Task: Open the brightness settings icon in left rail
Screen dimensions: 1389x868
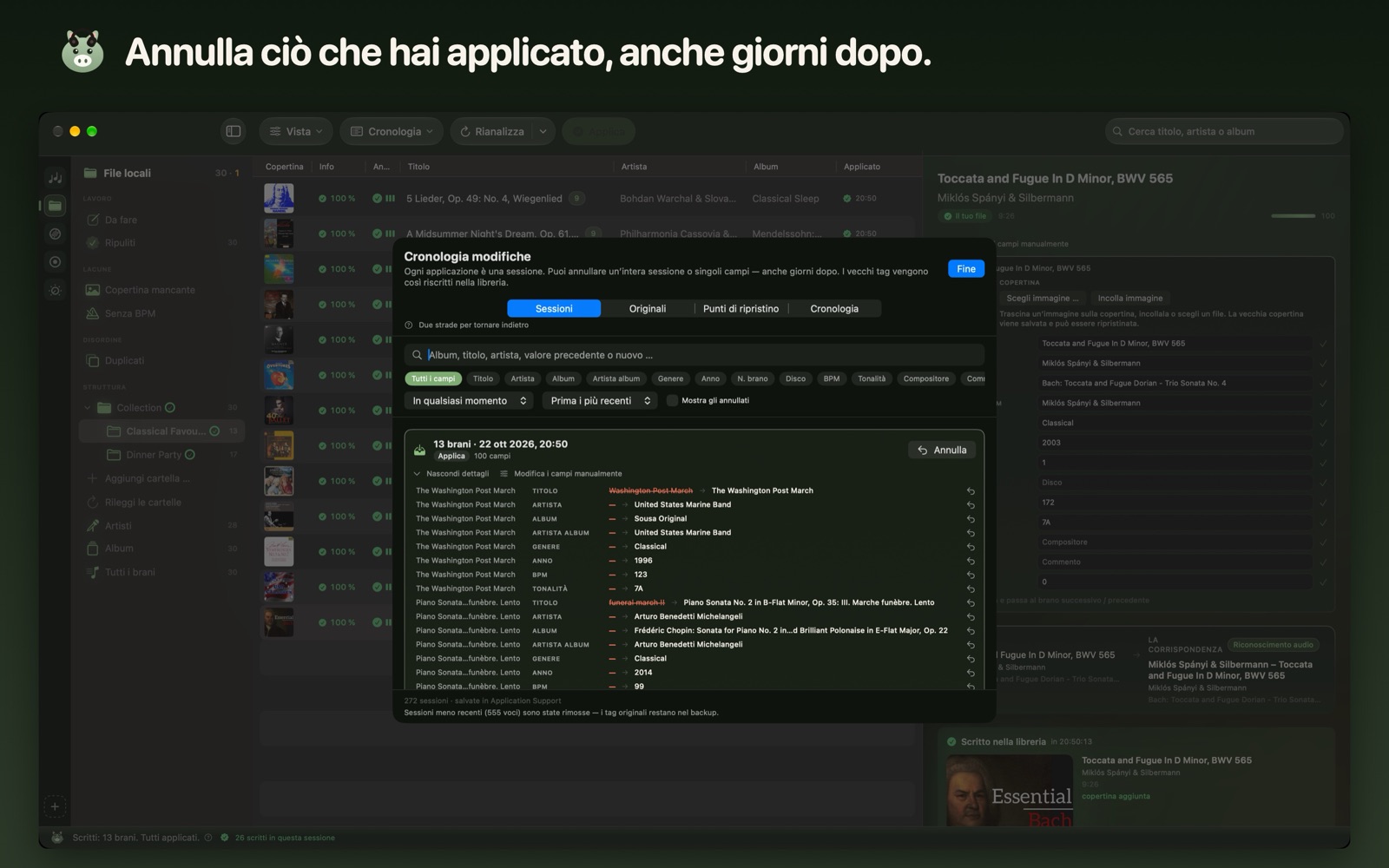Action: point(55,290)
